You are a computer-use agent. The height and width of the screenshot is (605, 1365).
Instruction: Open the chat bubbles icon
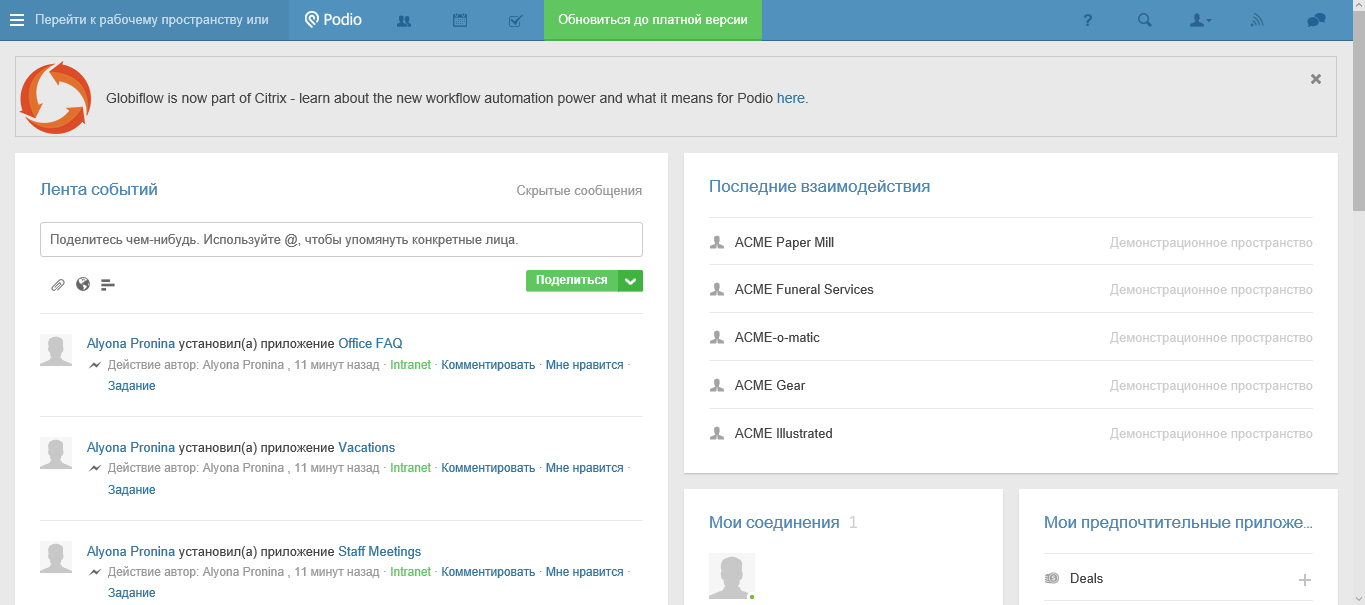[x=1316, y=20]
